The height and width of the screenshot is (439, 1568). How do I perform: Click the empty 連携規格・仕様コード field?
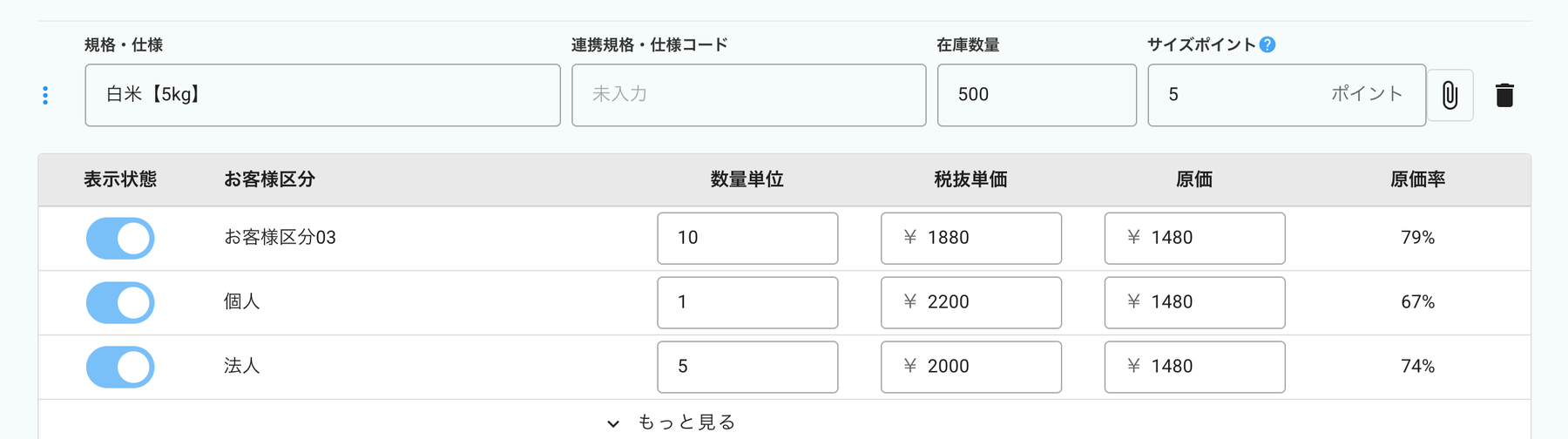click(x=748, y=95)
